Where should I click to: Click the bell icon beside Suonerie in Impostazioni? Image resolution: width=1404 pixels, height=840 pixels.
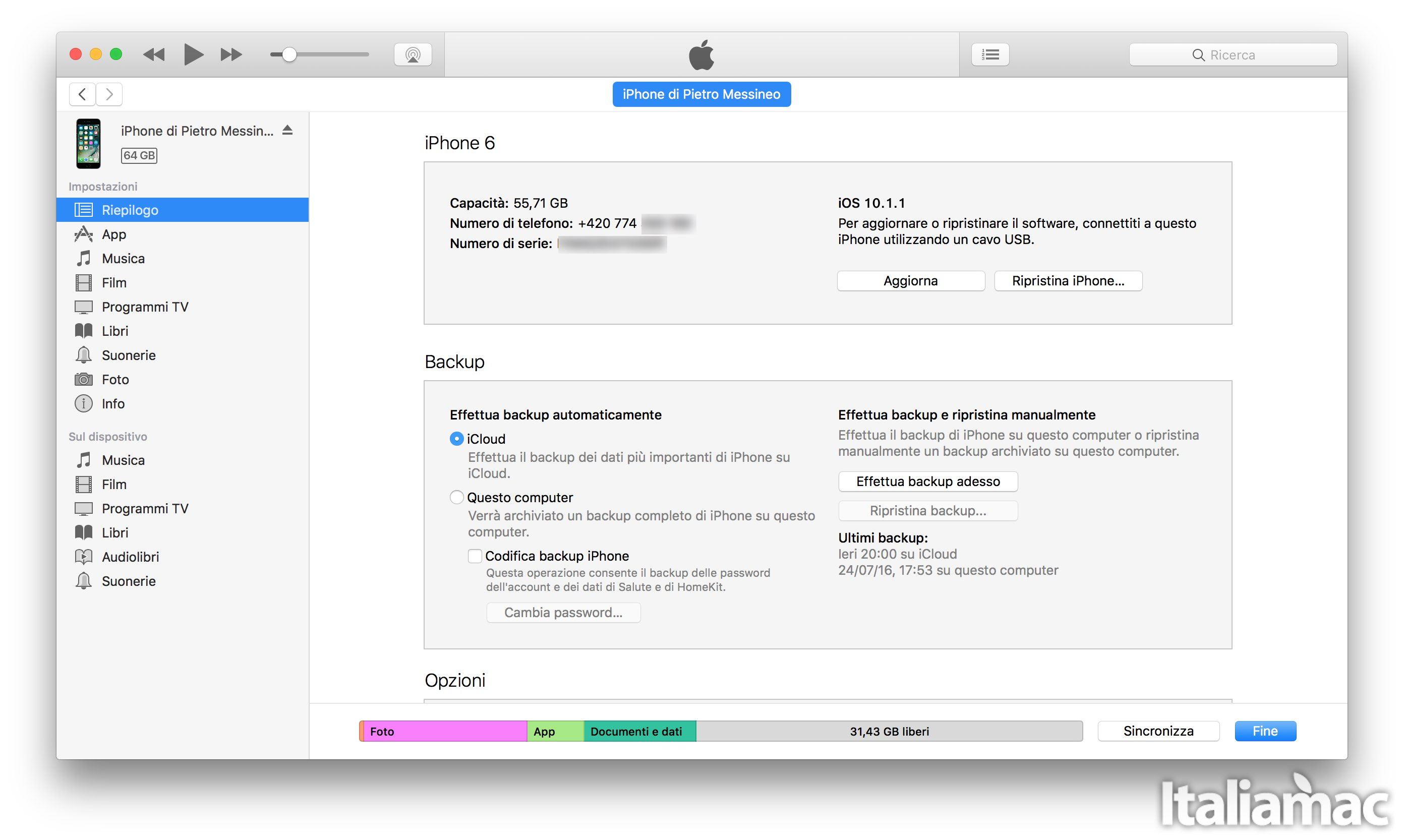coord(84,355)
